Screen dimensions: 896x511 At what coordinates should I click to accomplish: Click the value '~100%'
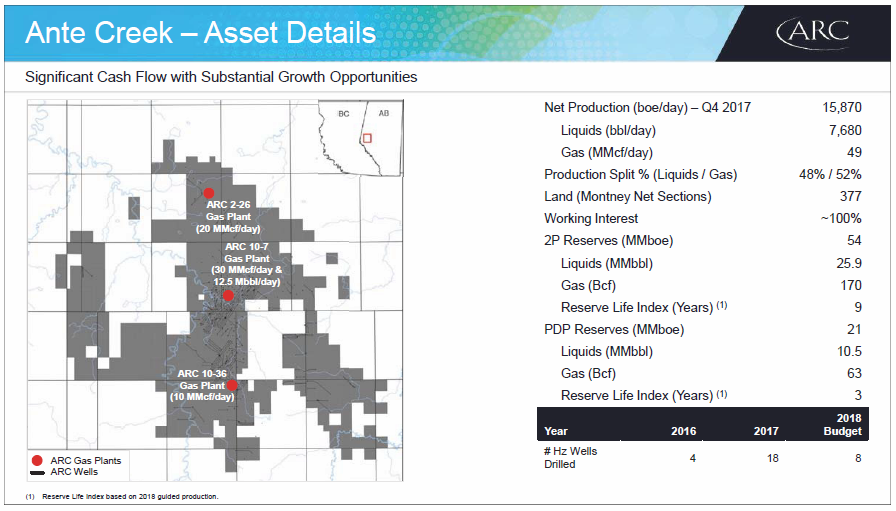tap(841, 218)
